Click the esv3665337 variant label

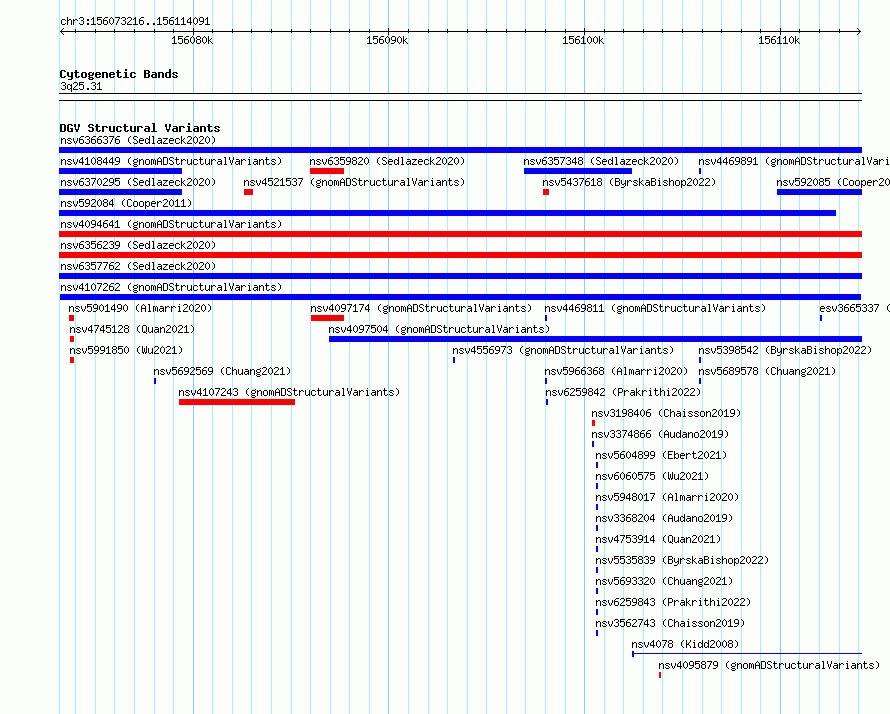854,308
